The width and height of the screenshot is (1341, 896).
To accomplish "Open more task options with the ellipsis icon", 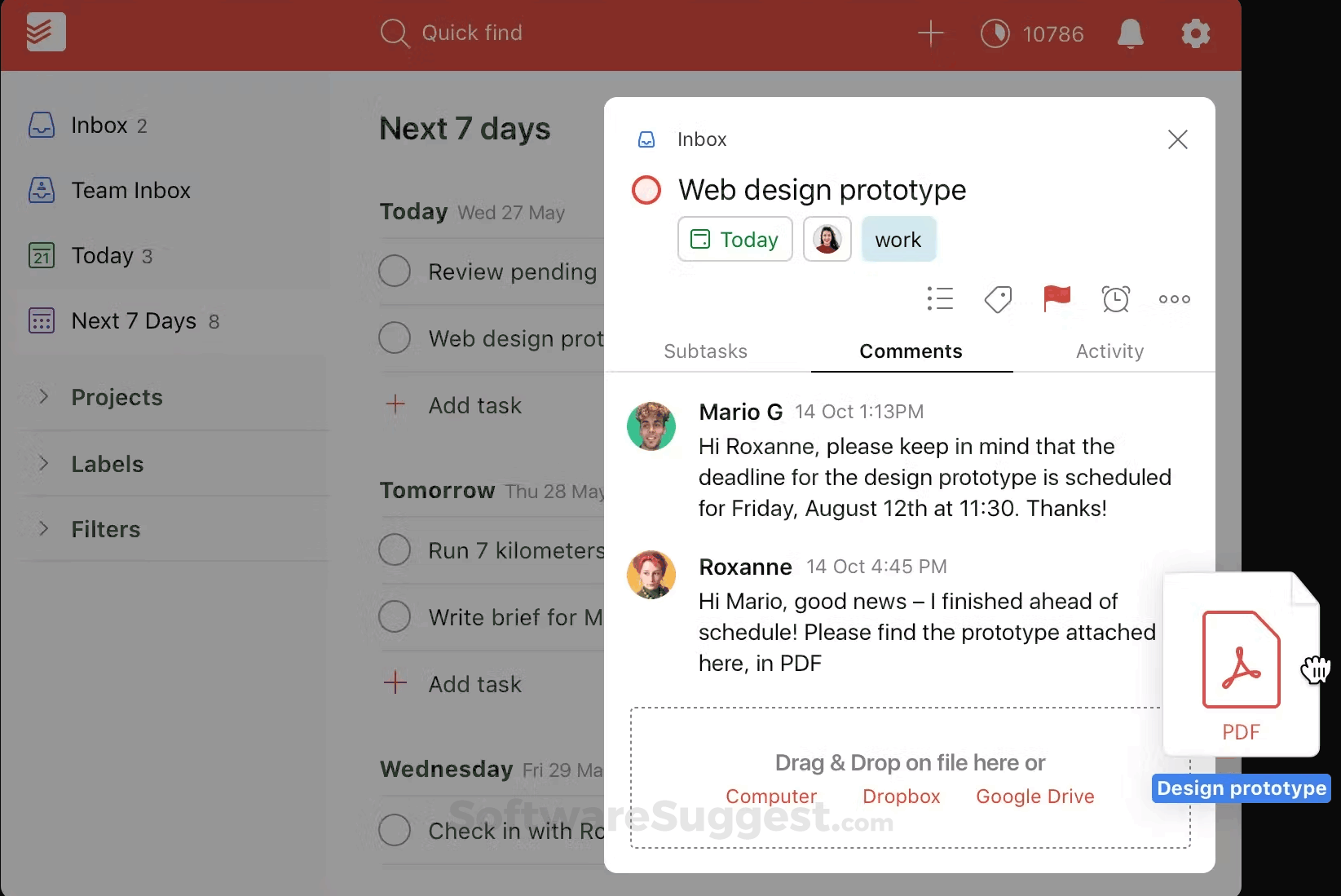I will point(1174,299).
